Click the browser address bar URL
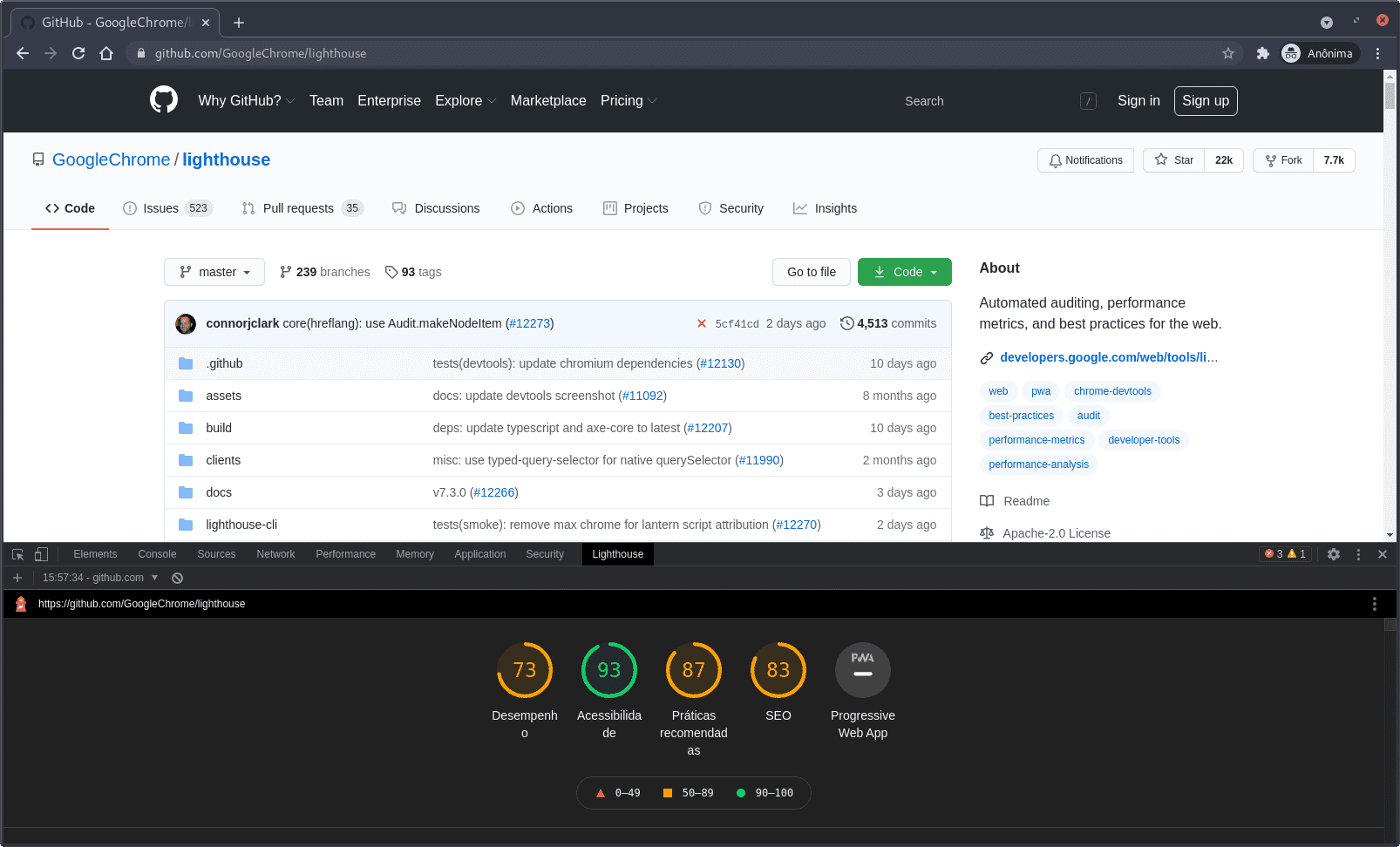Image resolution: width=1400 pixels, height=847 pixels. click(x=261, y=53)
